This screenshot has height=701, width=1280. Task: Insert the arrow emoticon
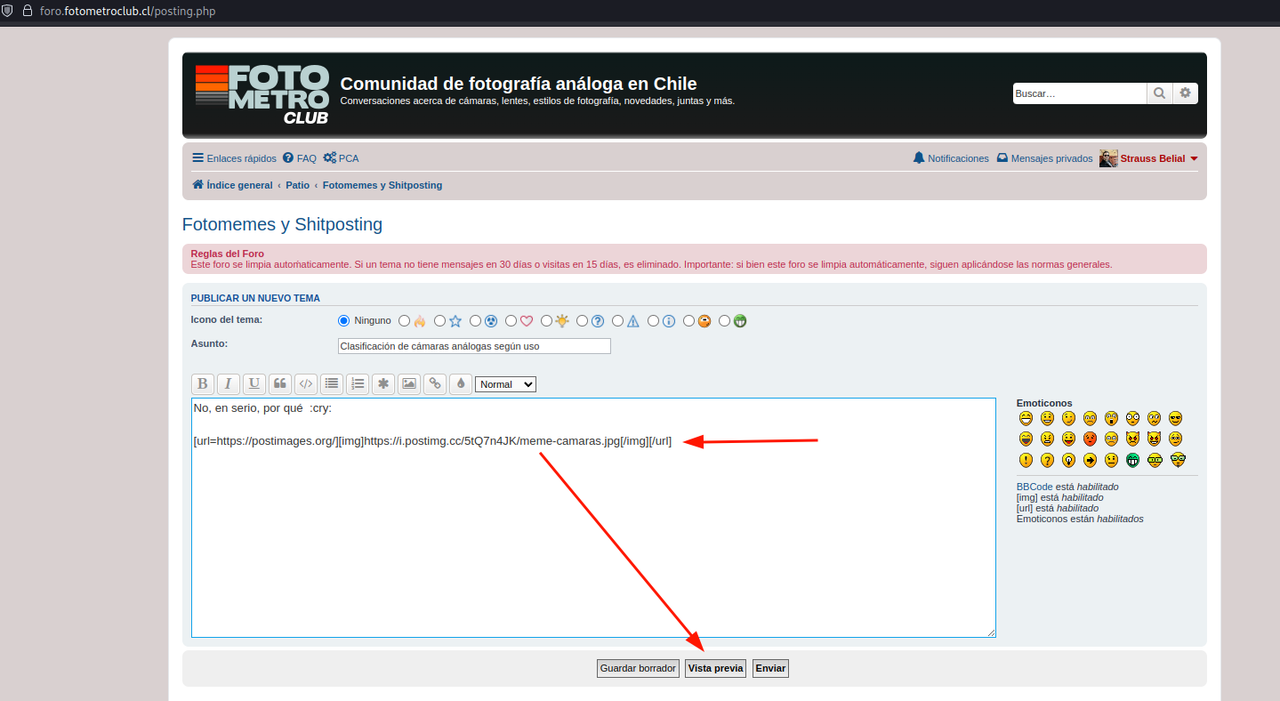tap(1090, 460)
